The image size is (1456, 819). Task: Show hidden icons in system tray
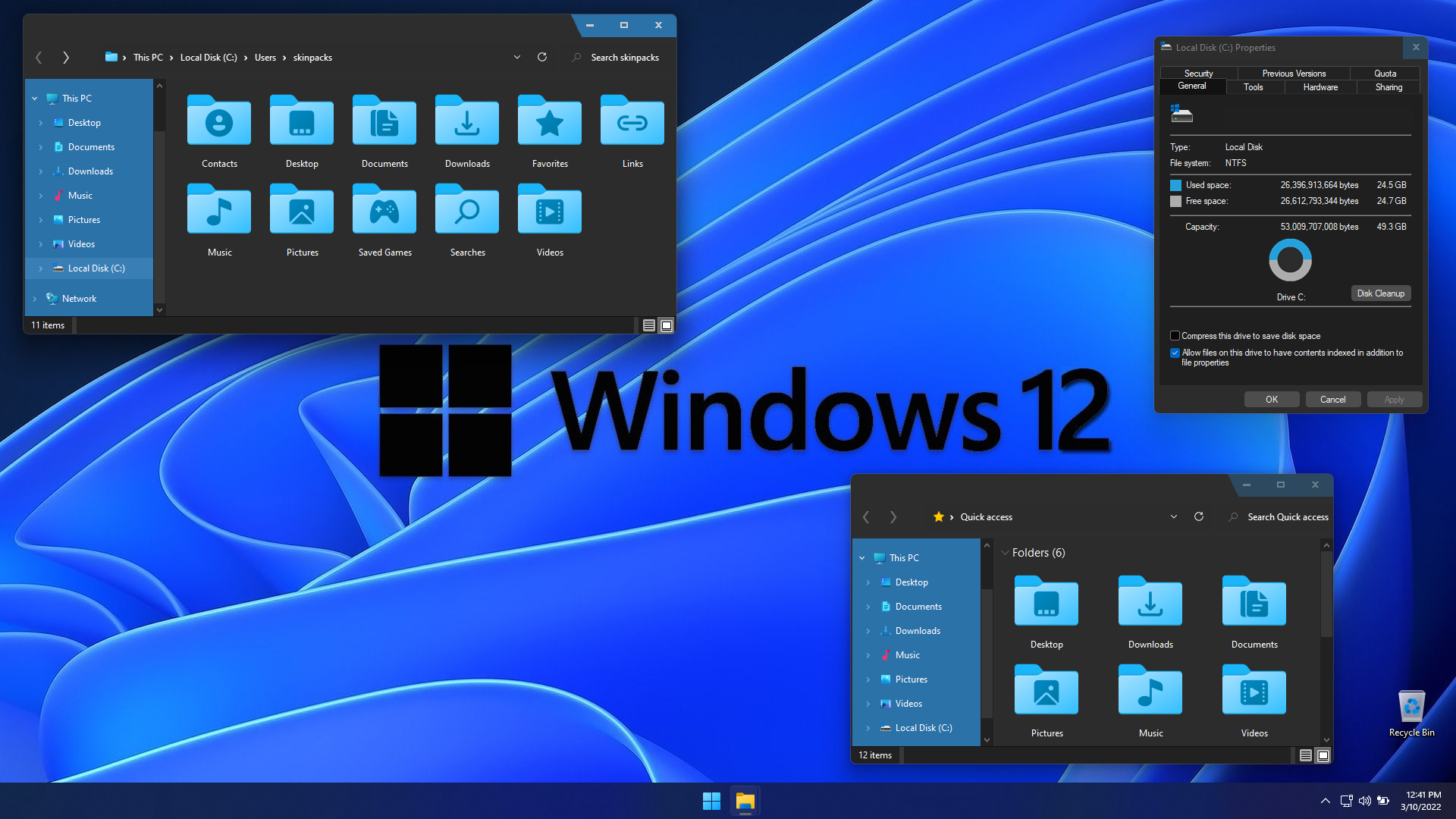(x=1326, y=801)
